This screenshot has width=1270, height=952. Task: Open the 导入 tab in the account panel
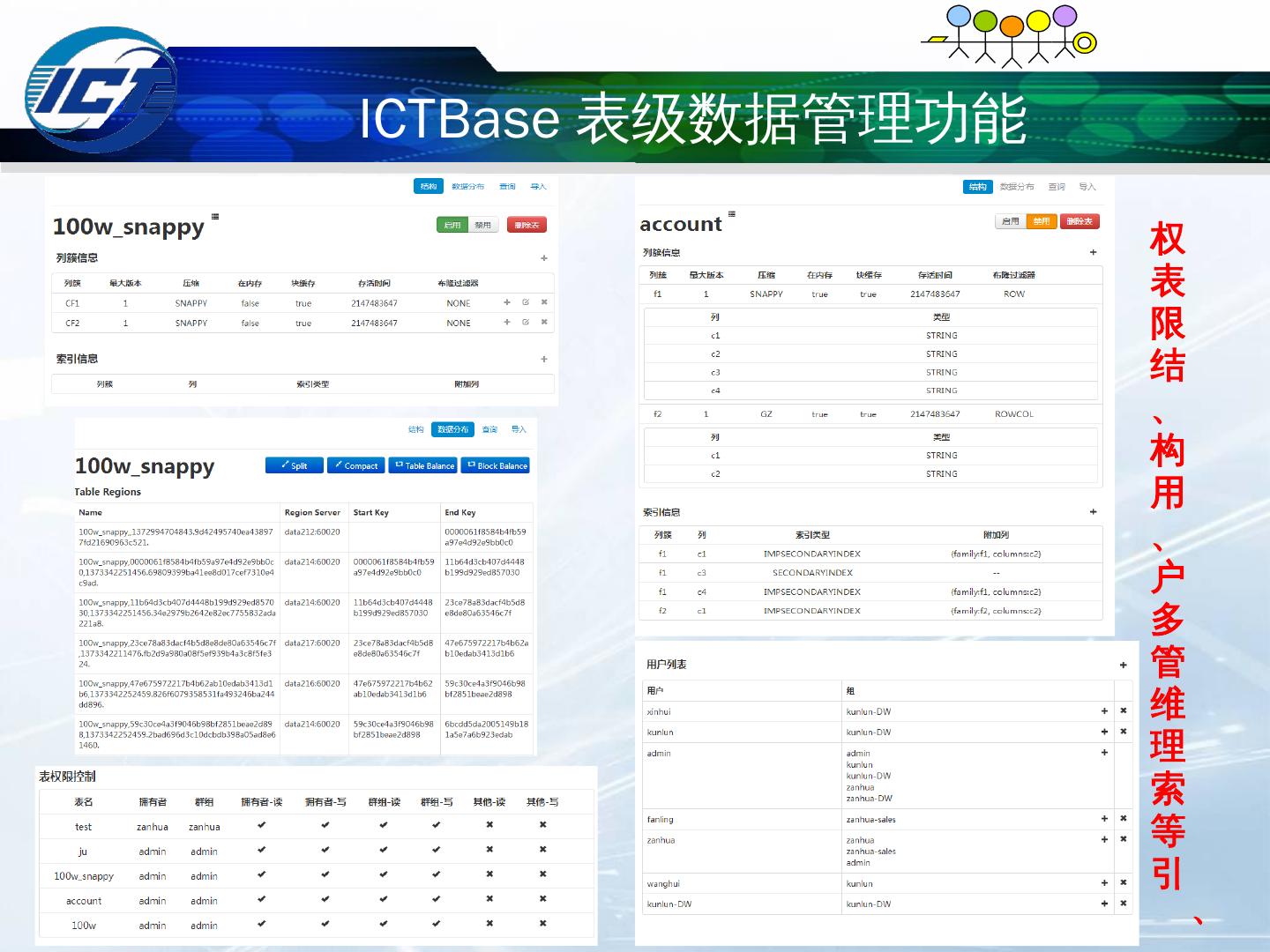1087,187
